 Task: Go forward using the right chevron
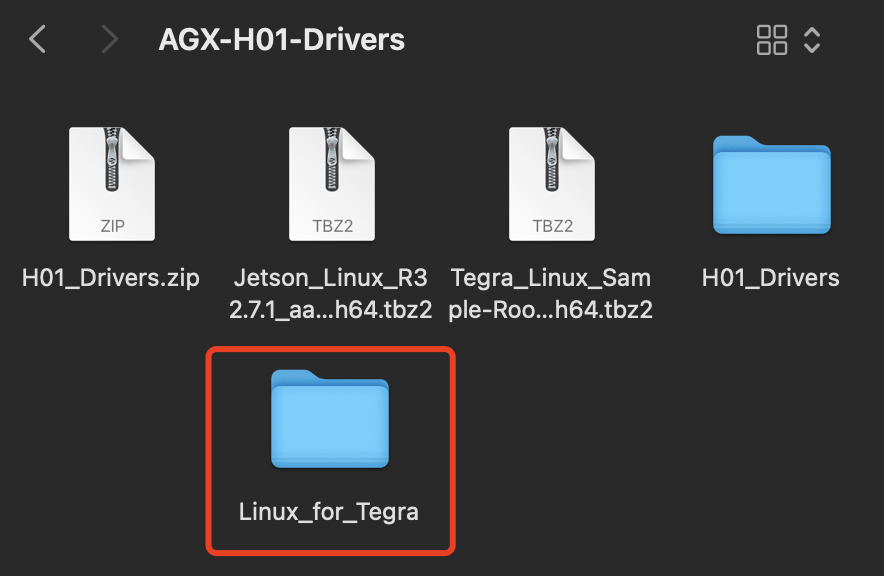[109, 39]
